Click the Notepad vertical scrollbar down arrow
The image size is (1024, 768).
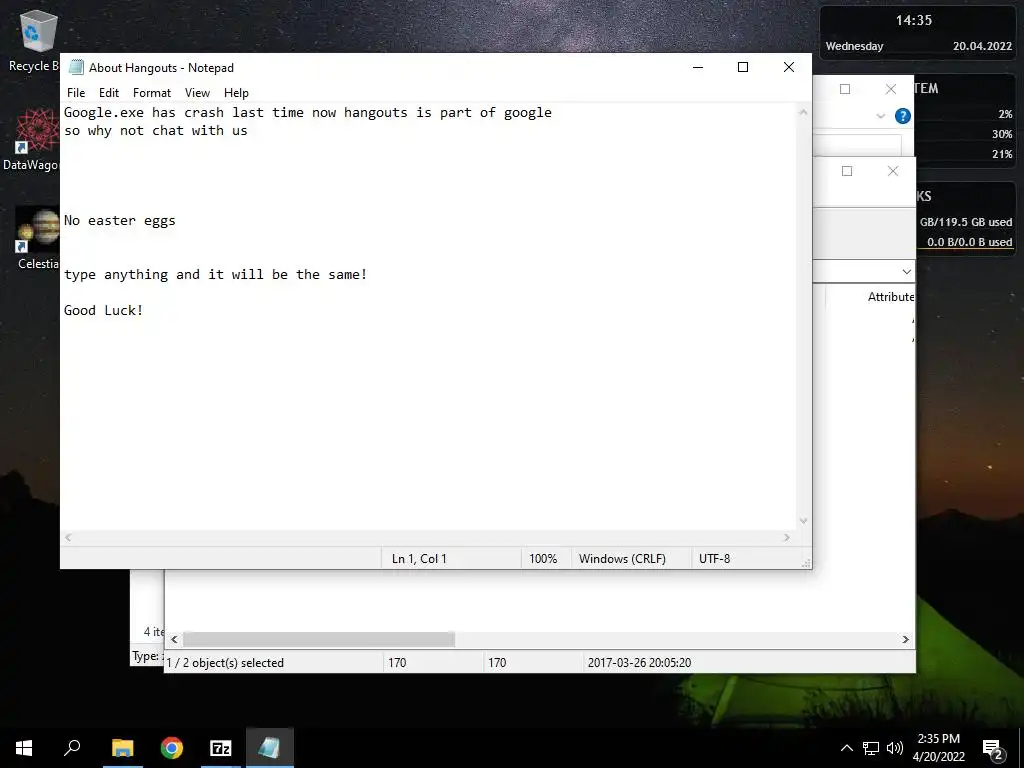(803, 521)
